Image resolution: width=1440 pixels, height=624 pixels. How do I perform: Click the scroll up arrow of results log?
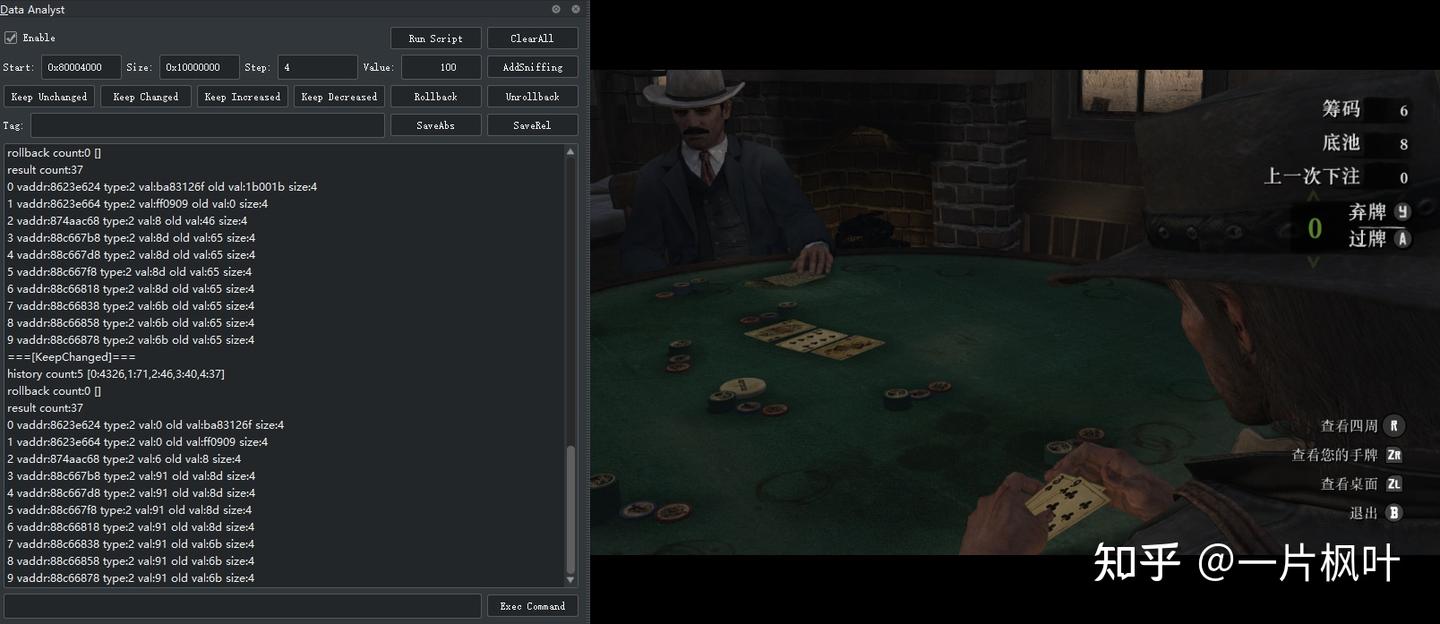[571, 152]
